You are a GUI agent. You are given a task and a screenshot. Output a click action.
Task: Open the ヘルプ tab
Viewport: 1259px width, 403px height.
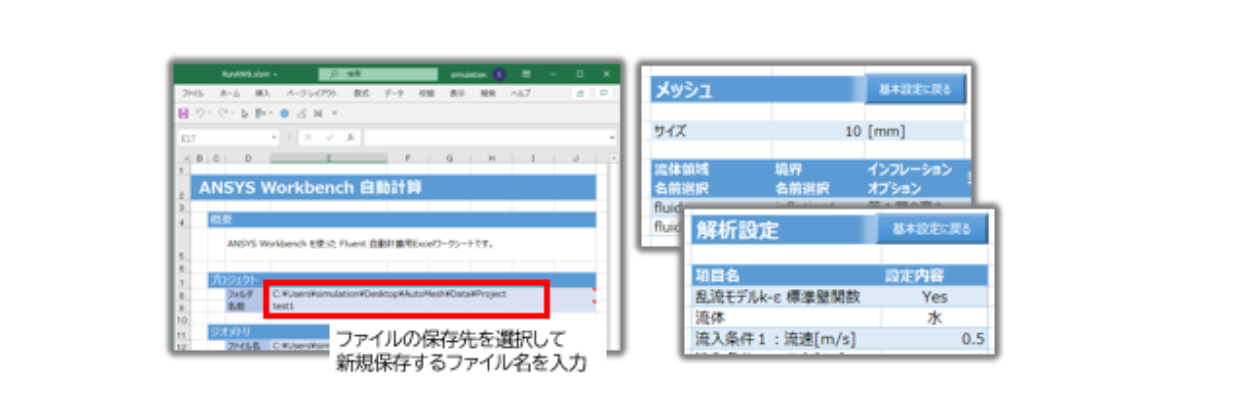[x=520, y=93]
